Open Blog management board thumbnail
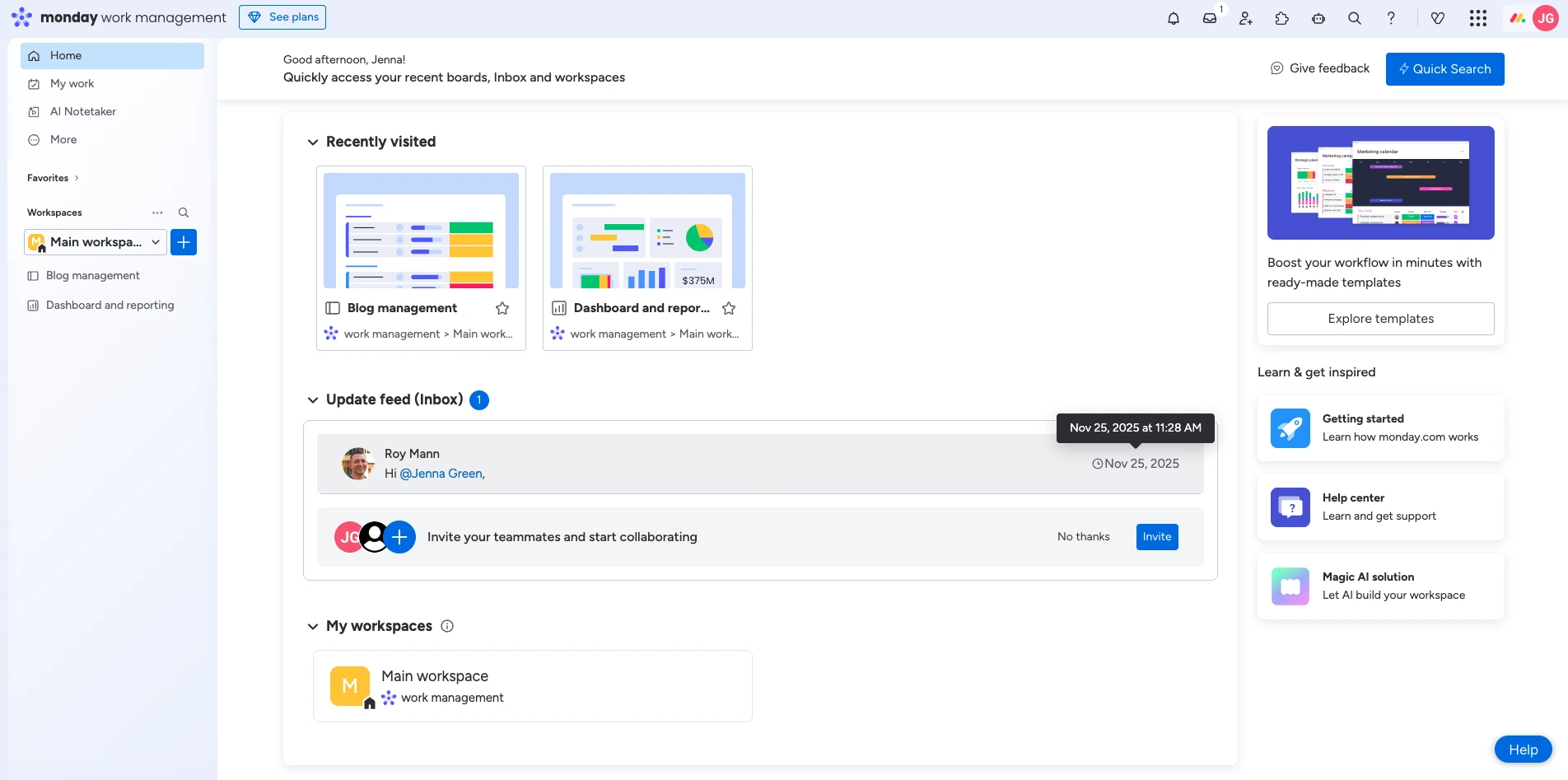This screenshot has height=780, width=1568. (421, 231)
